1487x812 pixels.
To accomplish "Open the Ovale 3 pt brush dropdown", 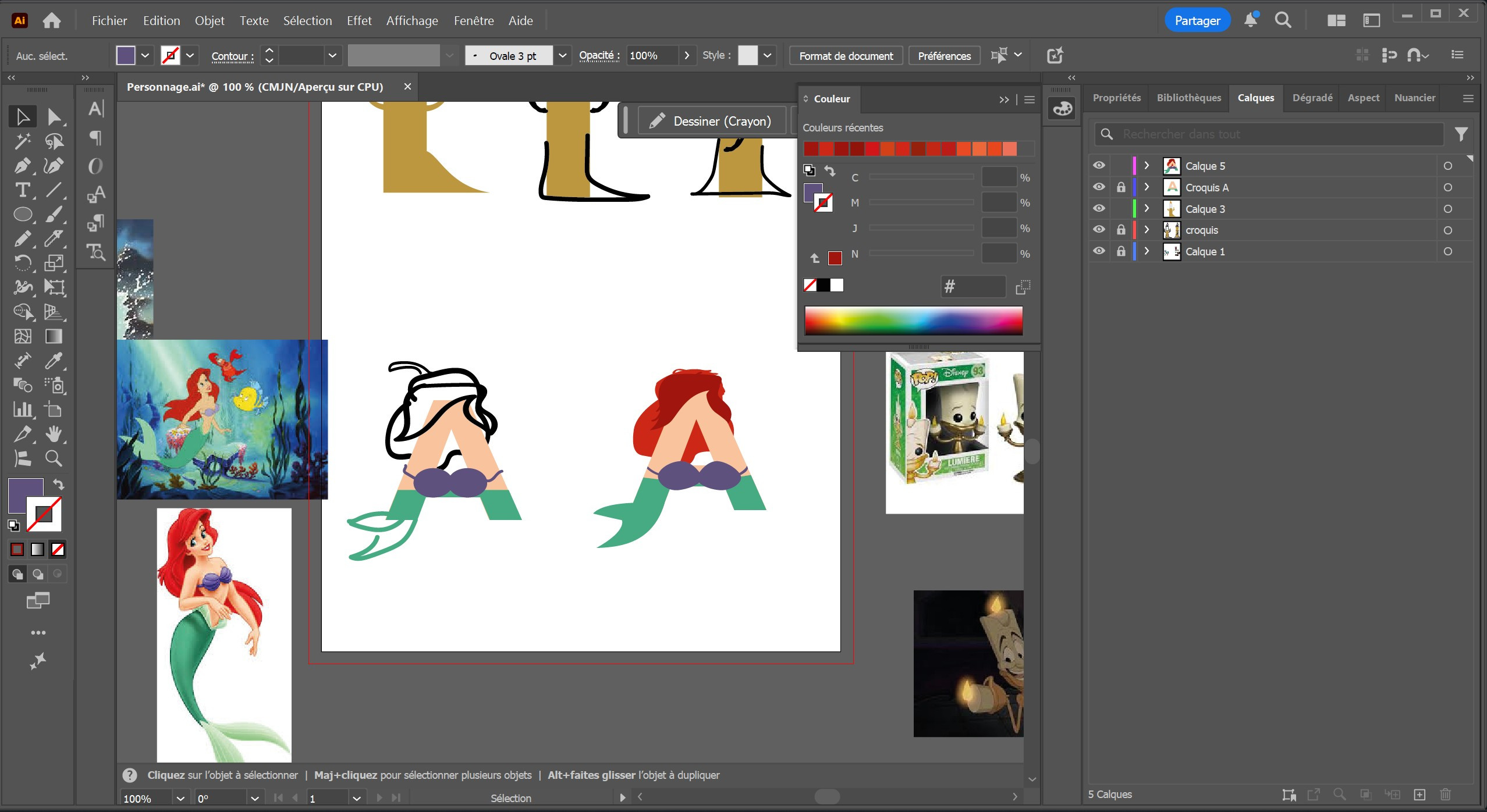I will pyautogui.click(x=562, y=56).
